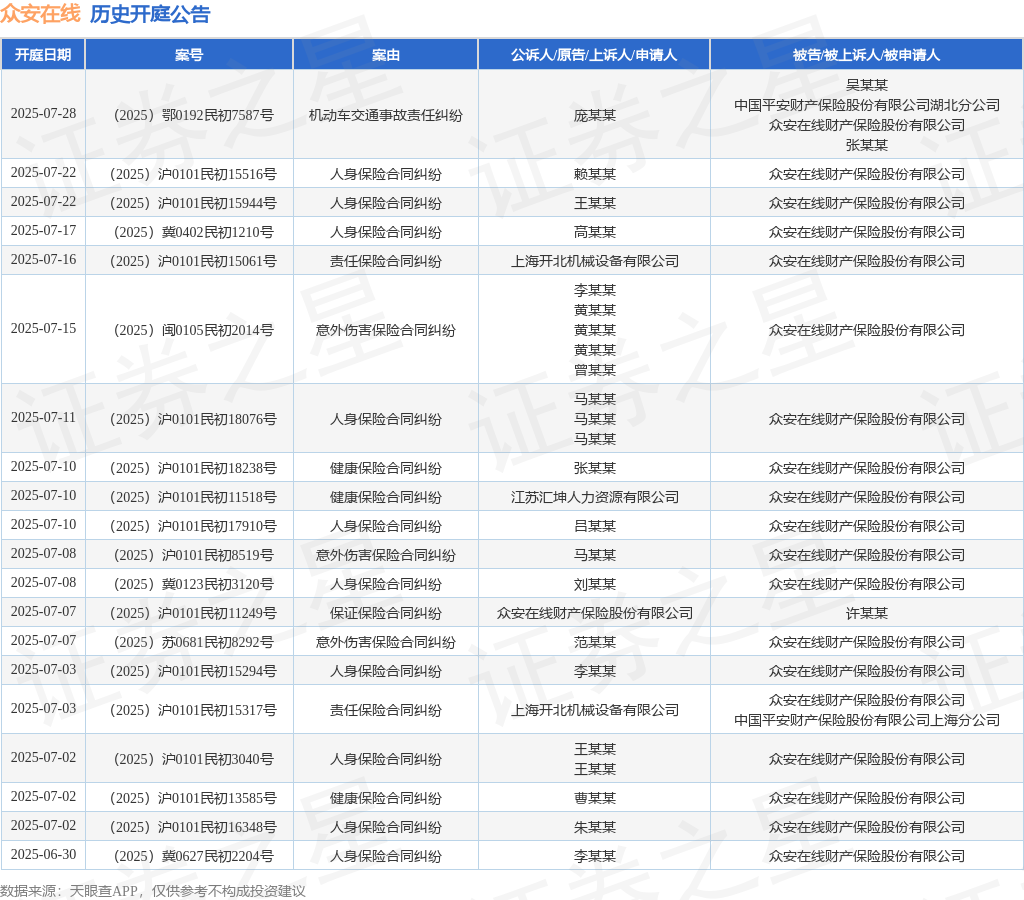Viewport: 1024px width, 900px height.
Task: Click plaintiff name '高某某'
Action: 594,233
